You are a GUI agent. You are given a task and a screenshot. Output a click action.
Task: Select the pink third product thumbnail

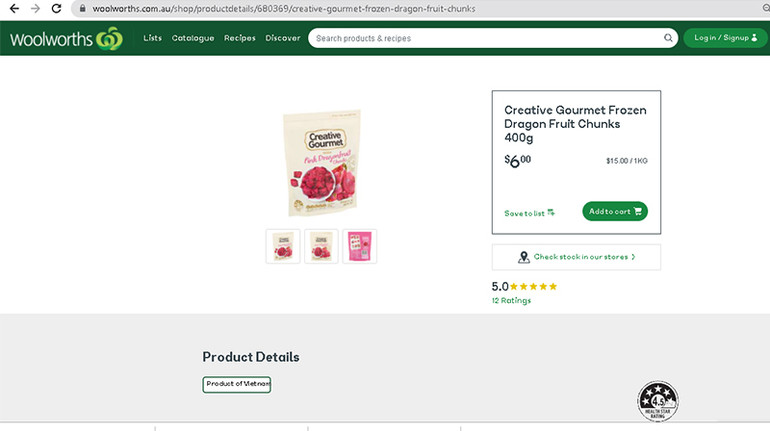359,246
